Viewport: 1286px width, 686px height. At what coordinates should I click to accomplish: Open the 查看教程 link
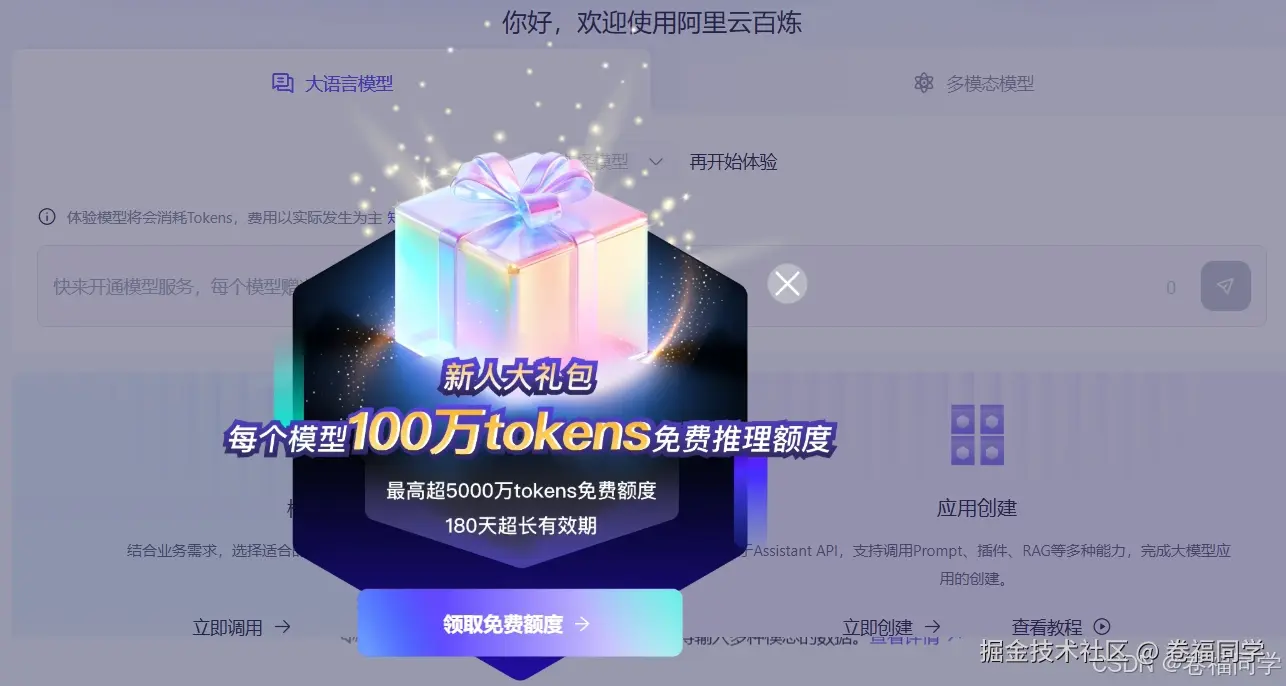tap(1047, 627)
